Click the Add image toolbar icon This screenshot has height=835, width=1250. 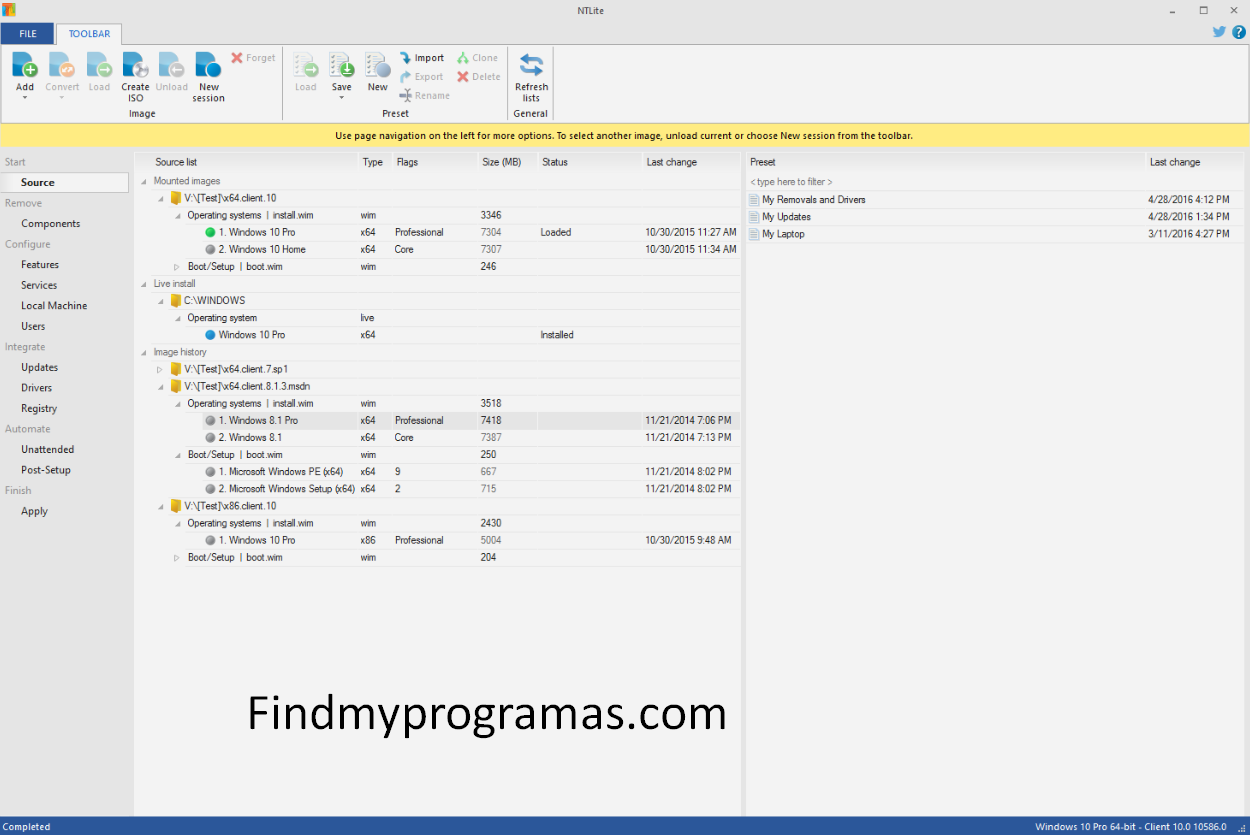(x=25, y=66)
